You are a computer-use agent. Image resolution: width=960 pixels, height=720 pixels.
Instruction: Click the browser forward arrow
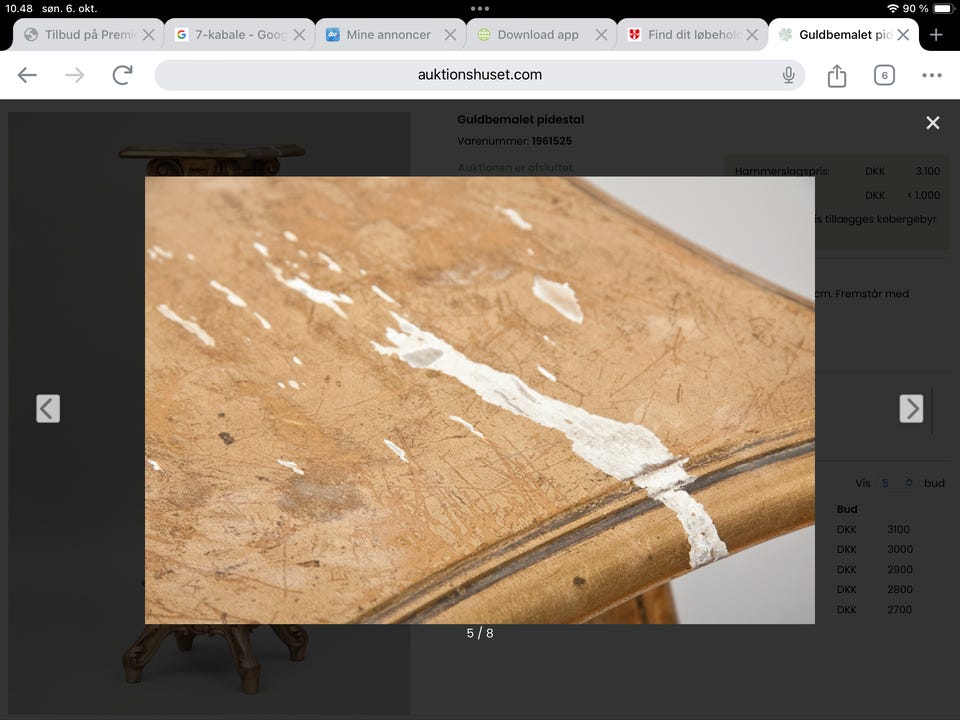coord(75,75)
